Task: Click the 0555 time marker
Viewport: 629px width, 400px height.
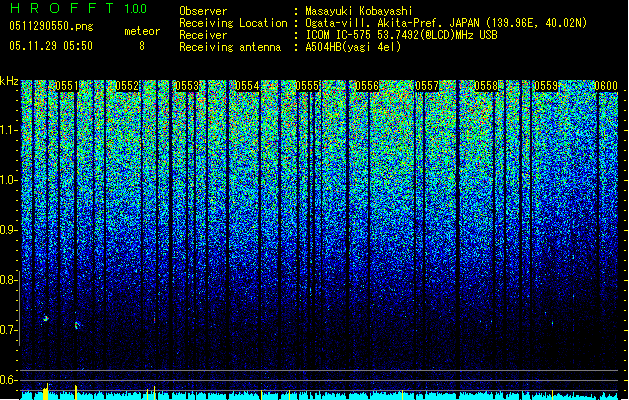Action: click(307, 86)
